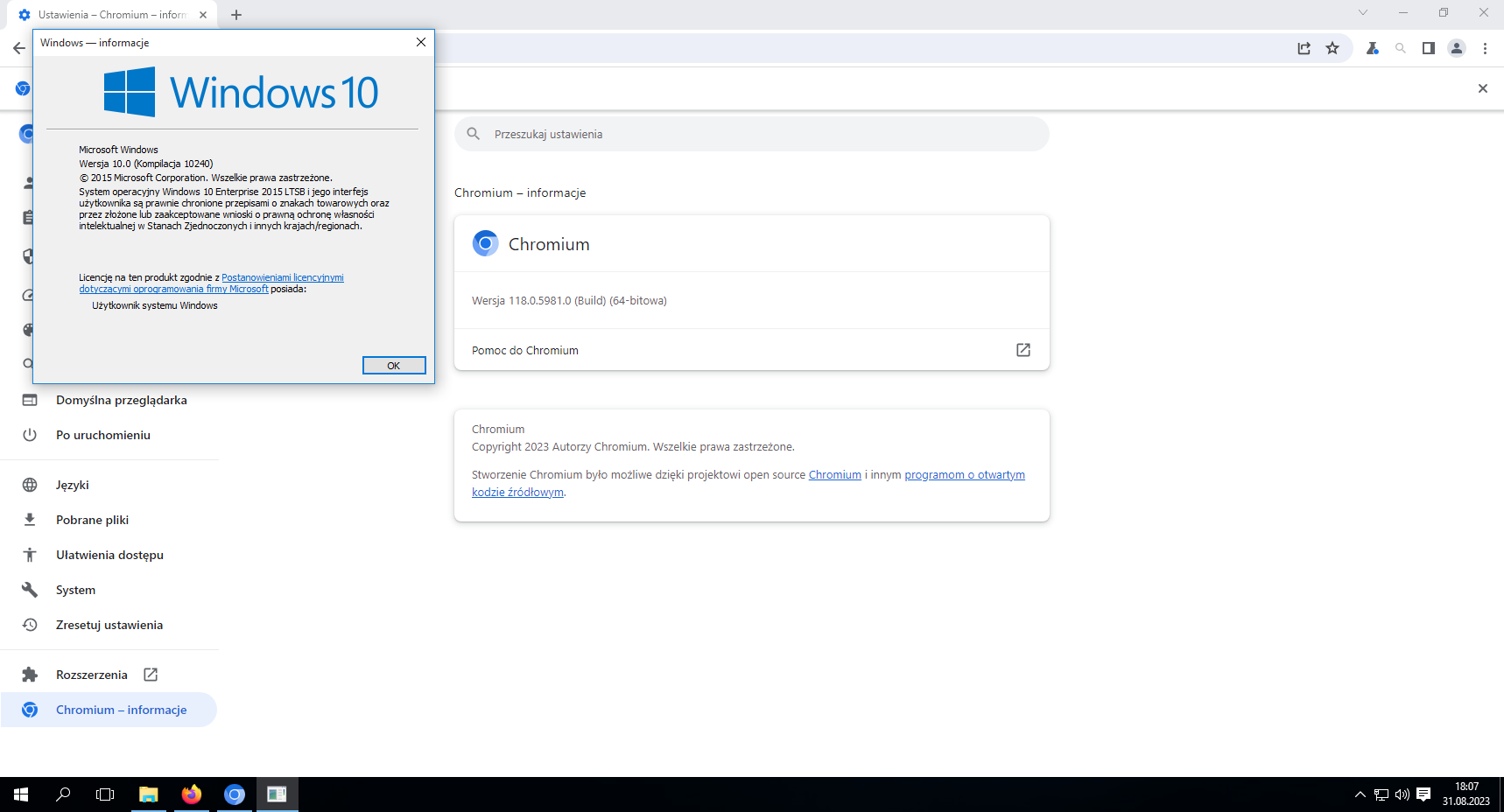The height and width of the screenshot is (812, 1504).
Task: Go back using the browser back arrow
Action: (x=19, y=48)
